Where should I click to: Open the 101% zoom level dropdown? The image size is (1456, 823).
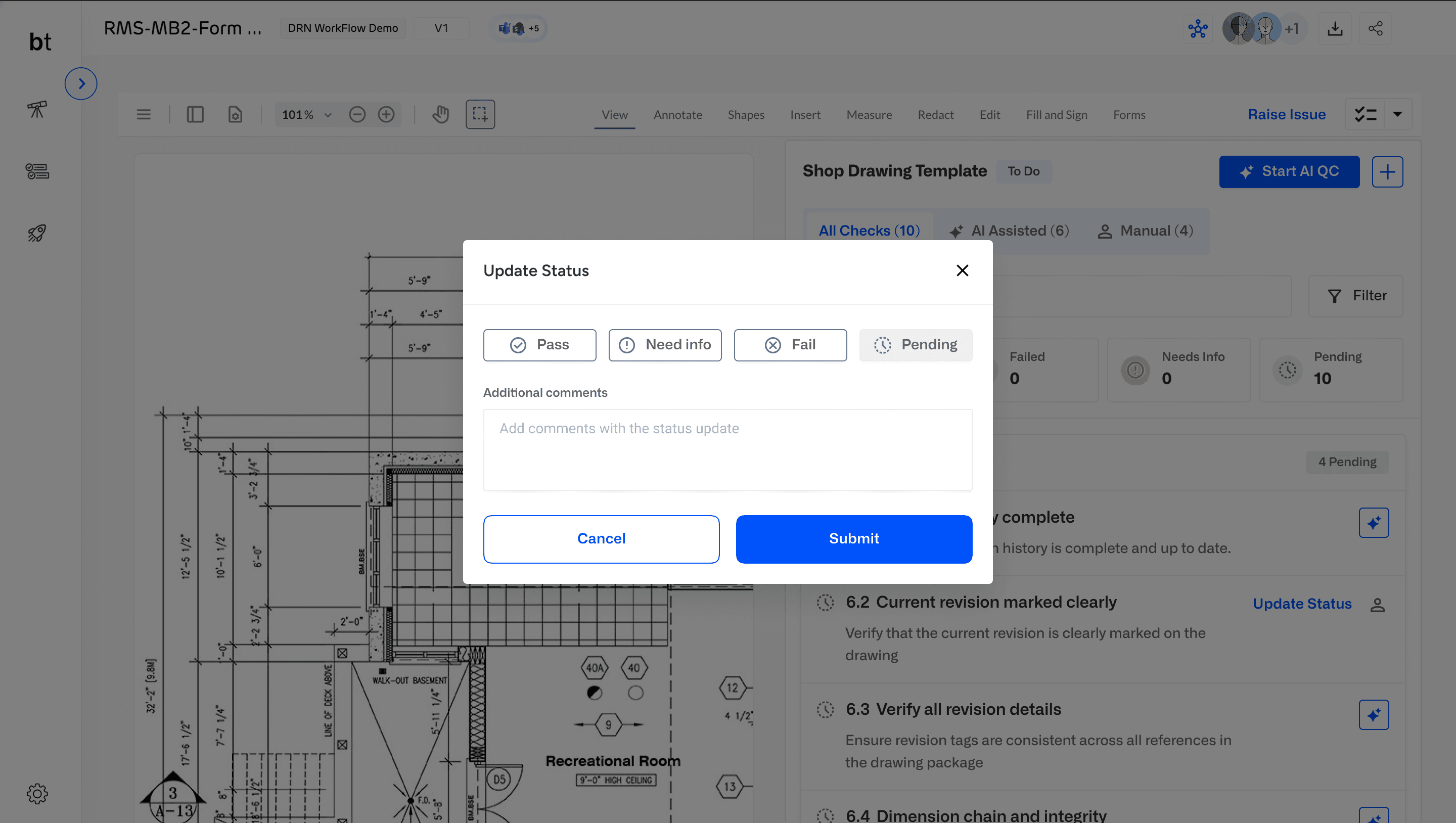tap(307, 115)
